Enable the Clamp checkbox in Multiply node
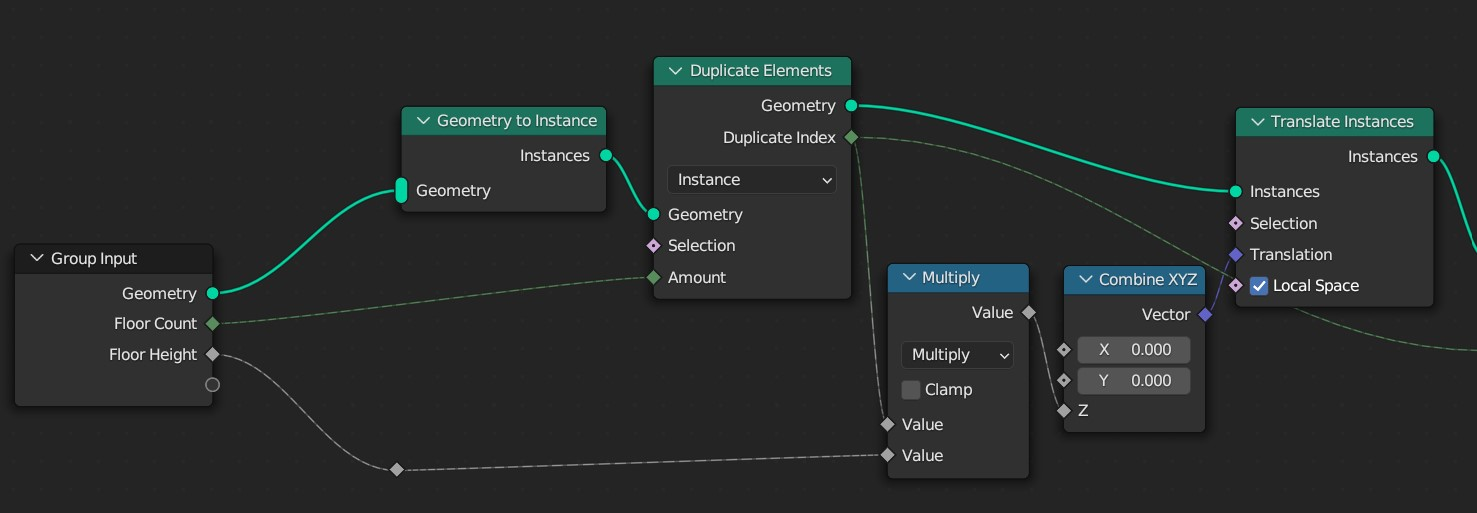1477x513 pixels. tap(911, 390)
